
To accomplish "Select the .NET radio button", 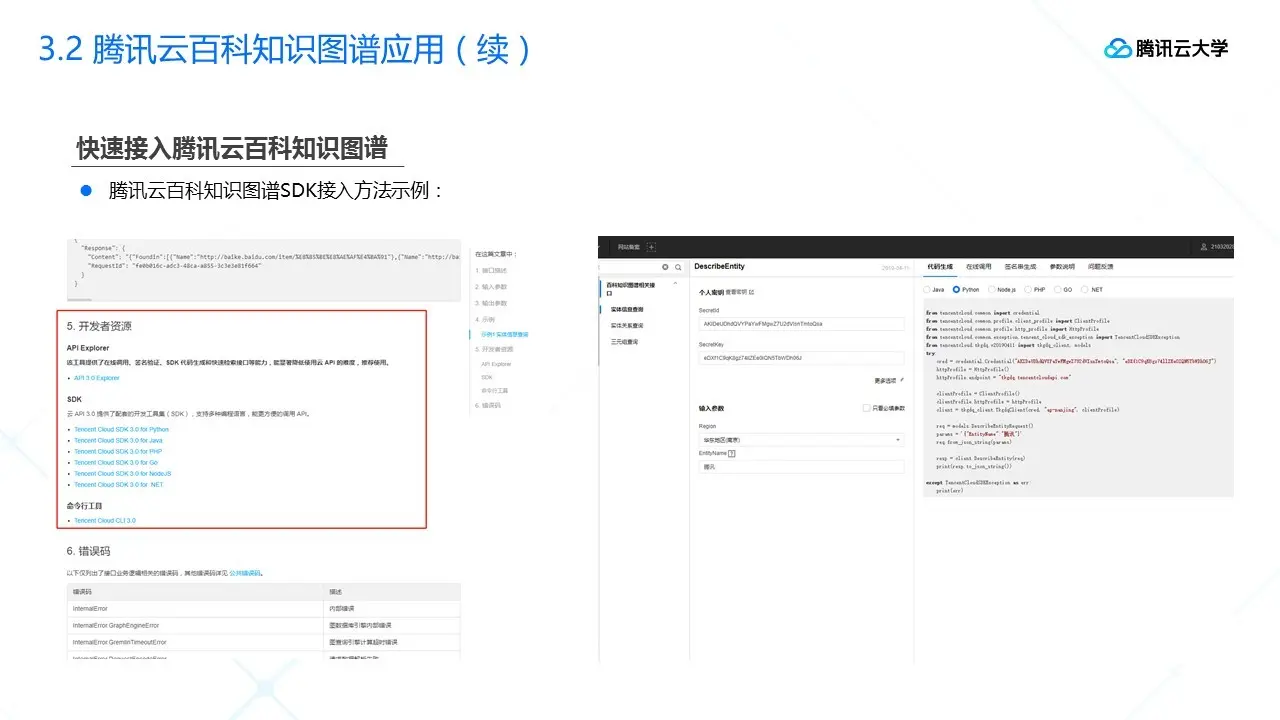I will click(1086, 289).
